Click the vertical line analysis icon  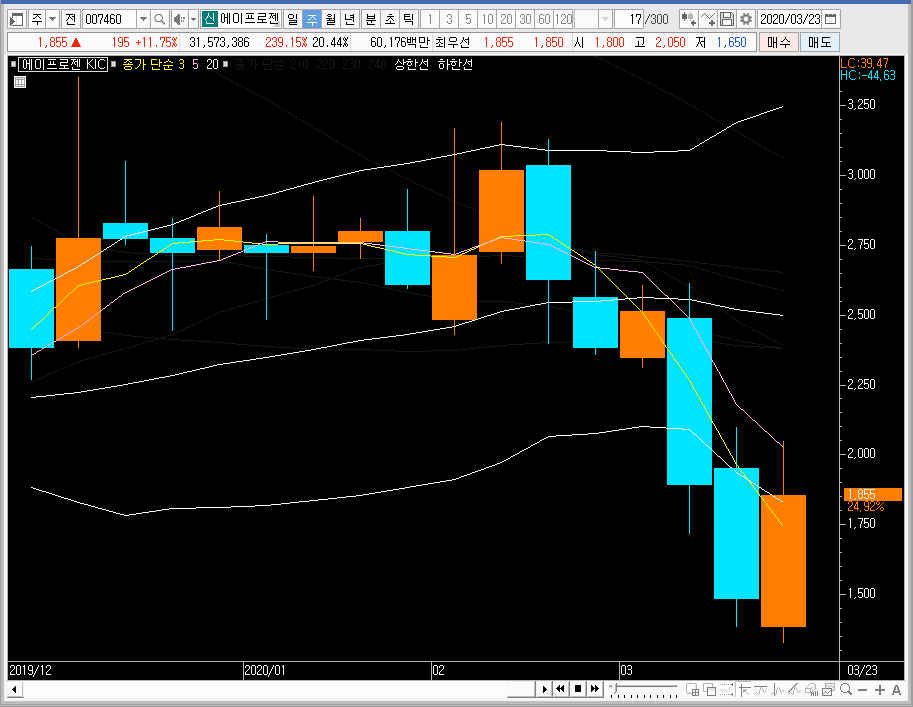pyautogui.click(x=777, y=690)
